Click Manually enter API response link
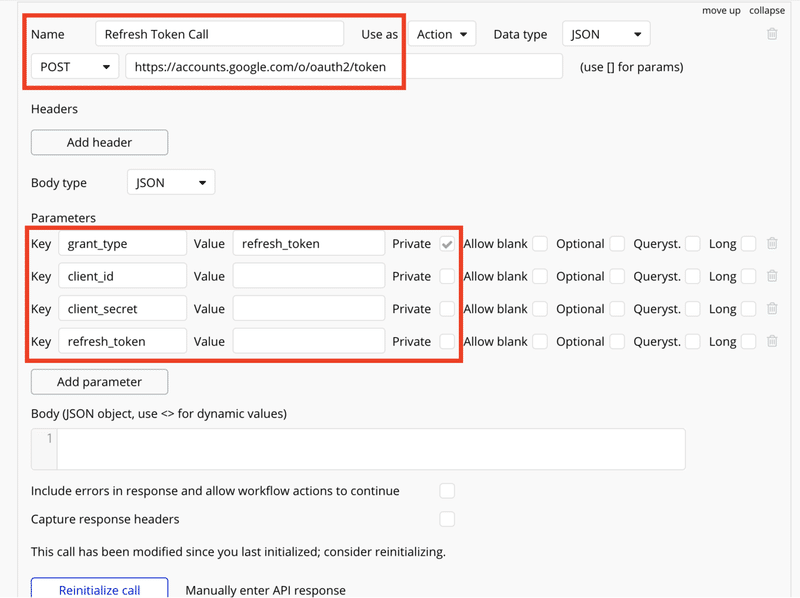Viewport: 800px width, 598px height. coord(265,590)
